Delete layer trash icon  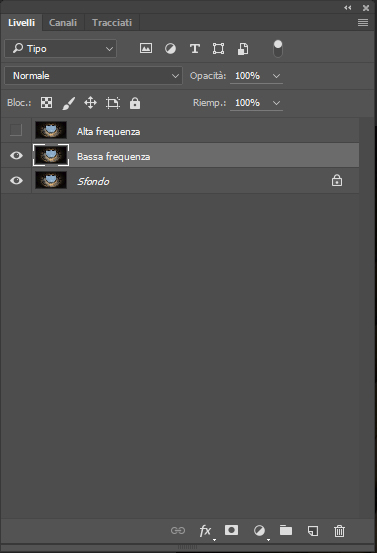coord(339,531)
